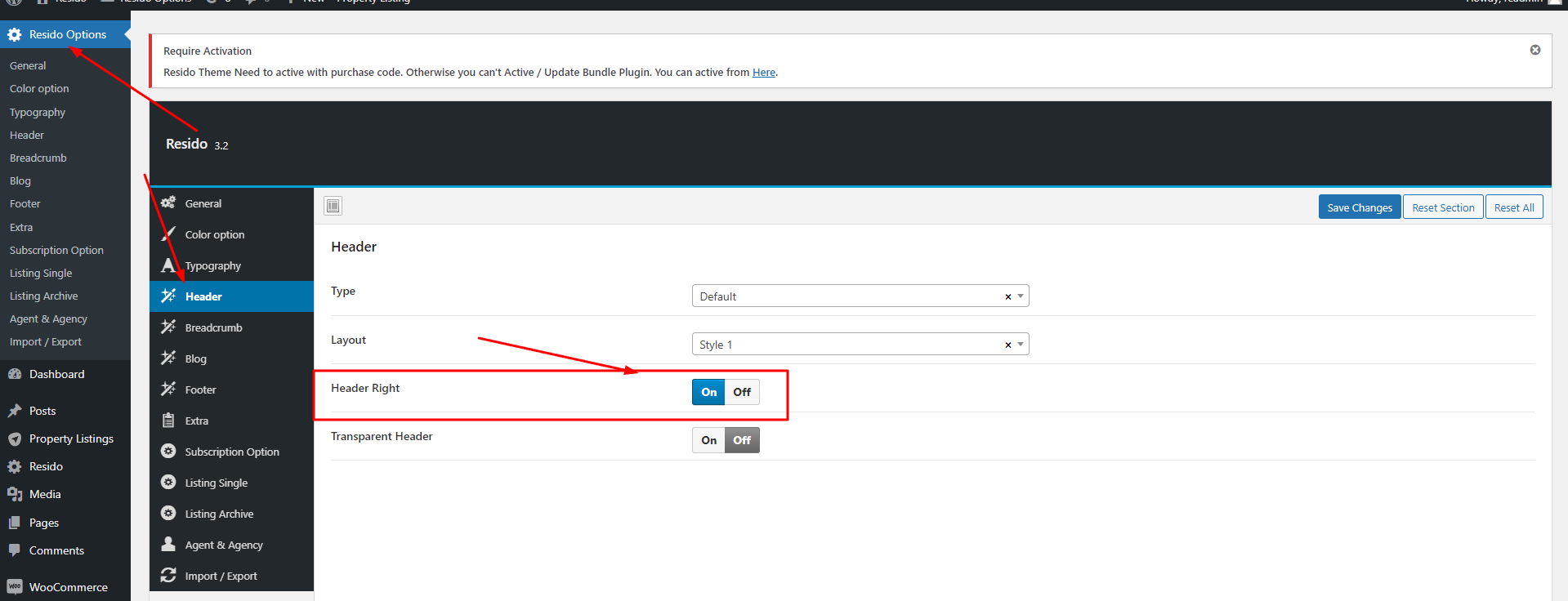Open Typography in the options panel
Screen dimensions: 1568x601
[231, 265]
